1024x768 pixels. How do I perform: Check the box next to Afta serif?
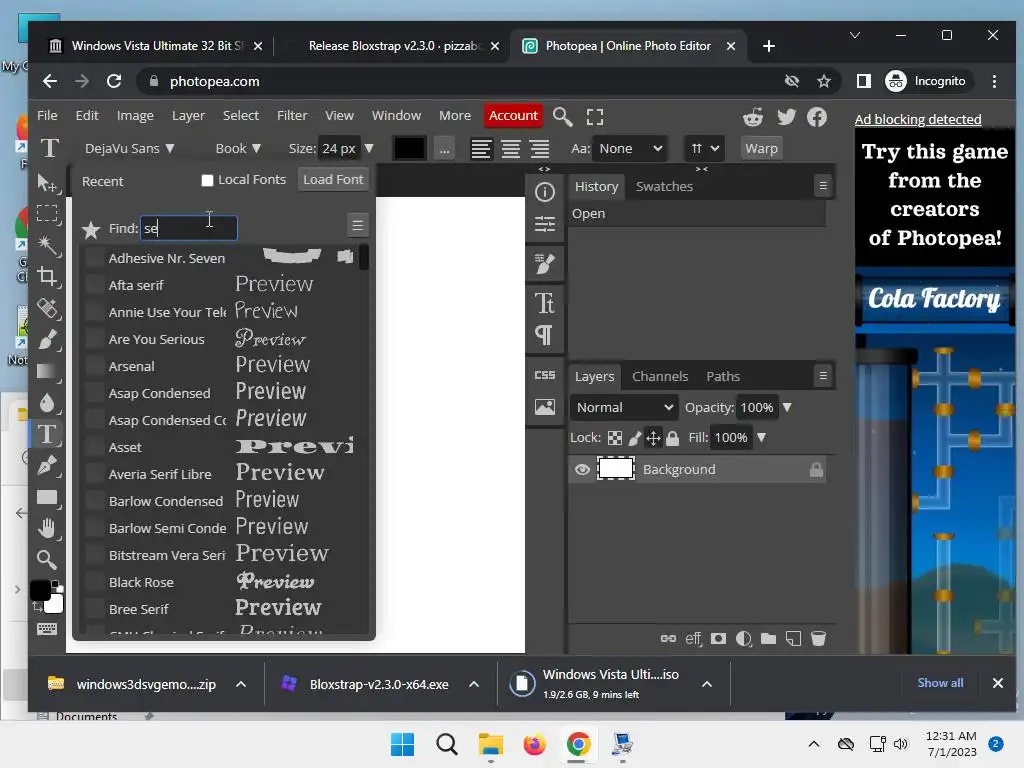(x=95, y=285)
